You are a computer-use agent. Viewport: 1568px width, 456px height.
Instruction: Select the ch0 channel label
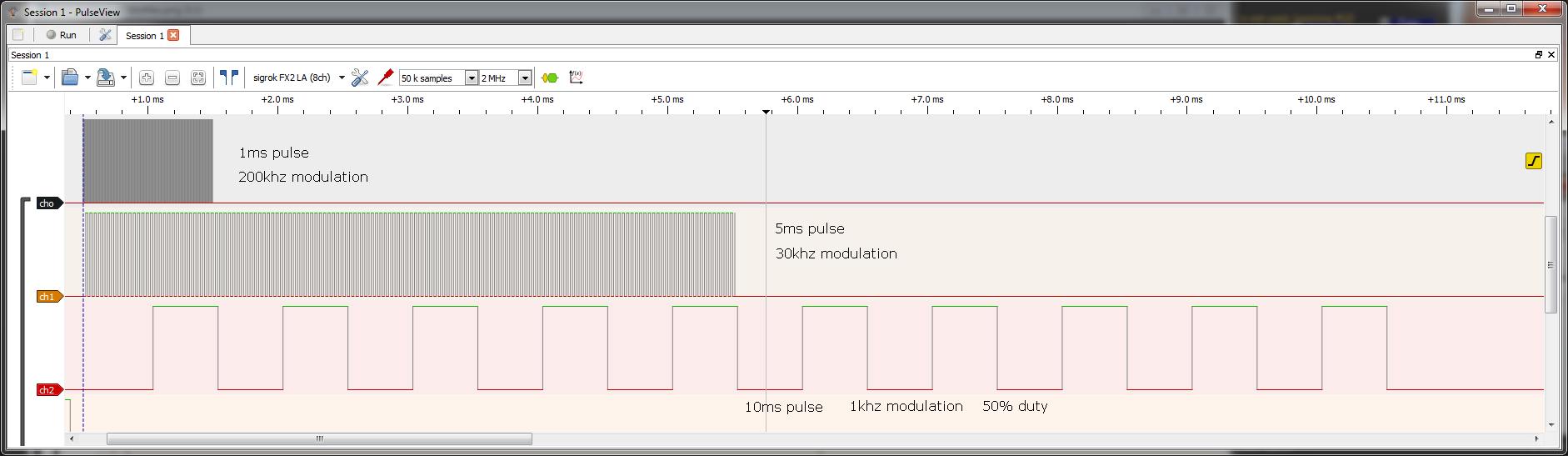click(49, 203)
